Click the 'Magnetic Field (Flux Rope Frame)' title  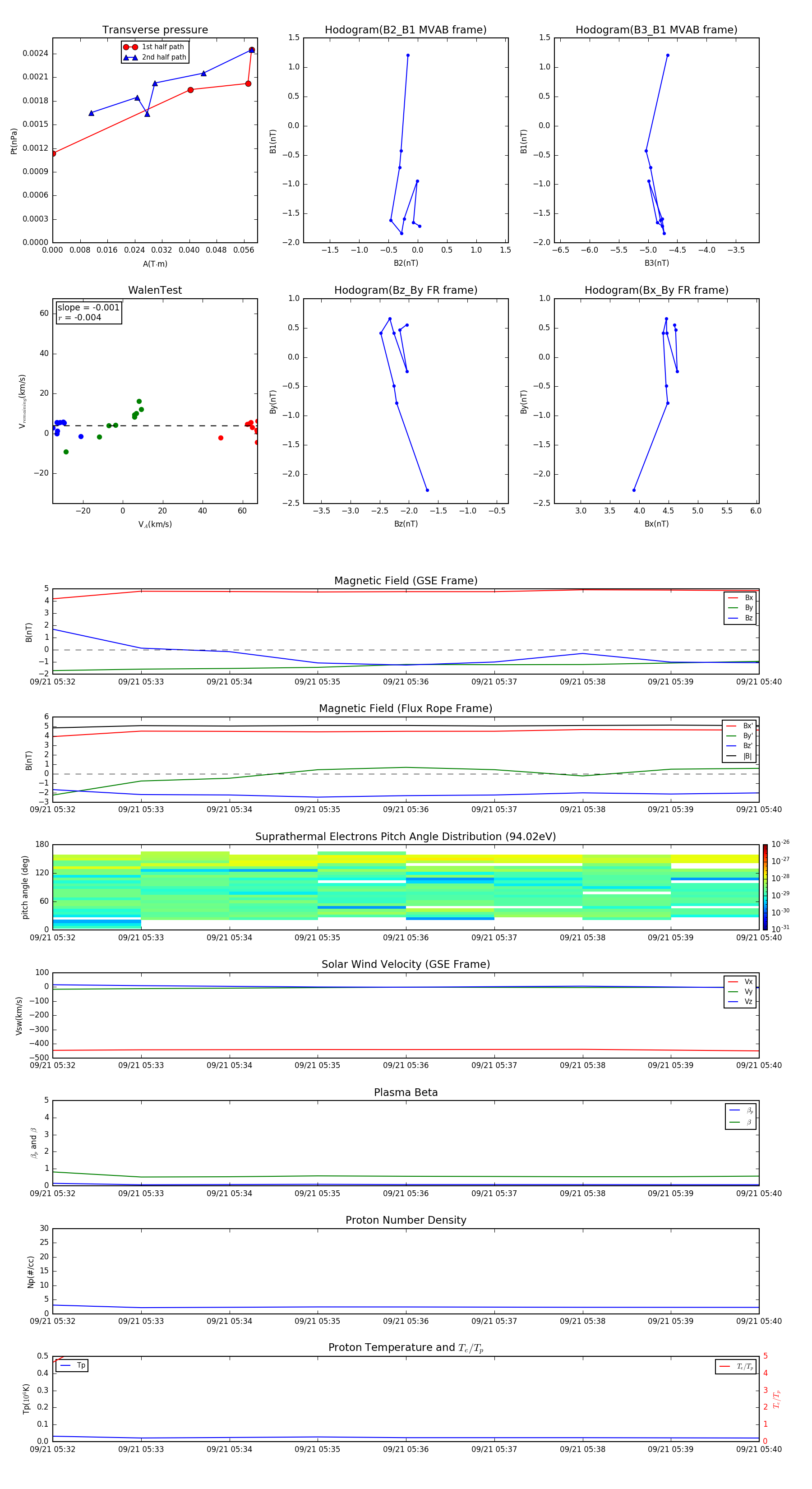pyautogui.click(x=406, y=709)
